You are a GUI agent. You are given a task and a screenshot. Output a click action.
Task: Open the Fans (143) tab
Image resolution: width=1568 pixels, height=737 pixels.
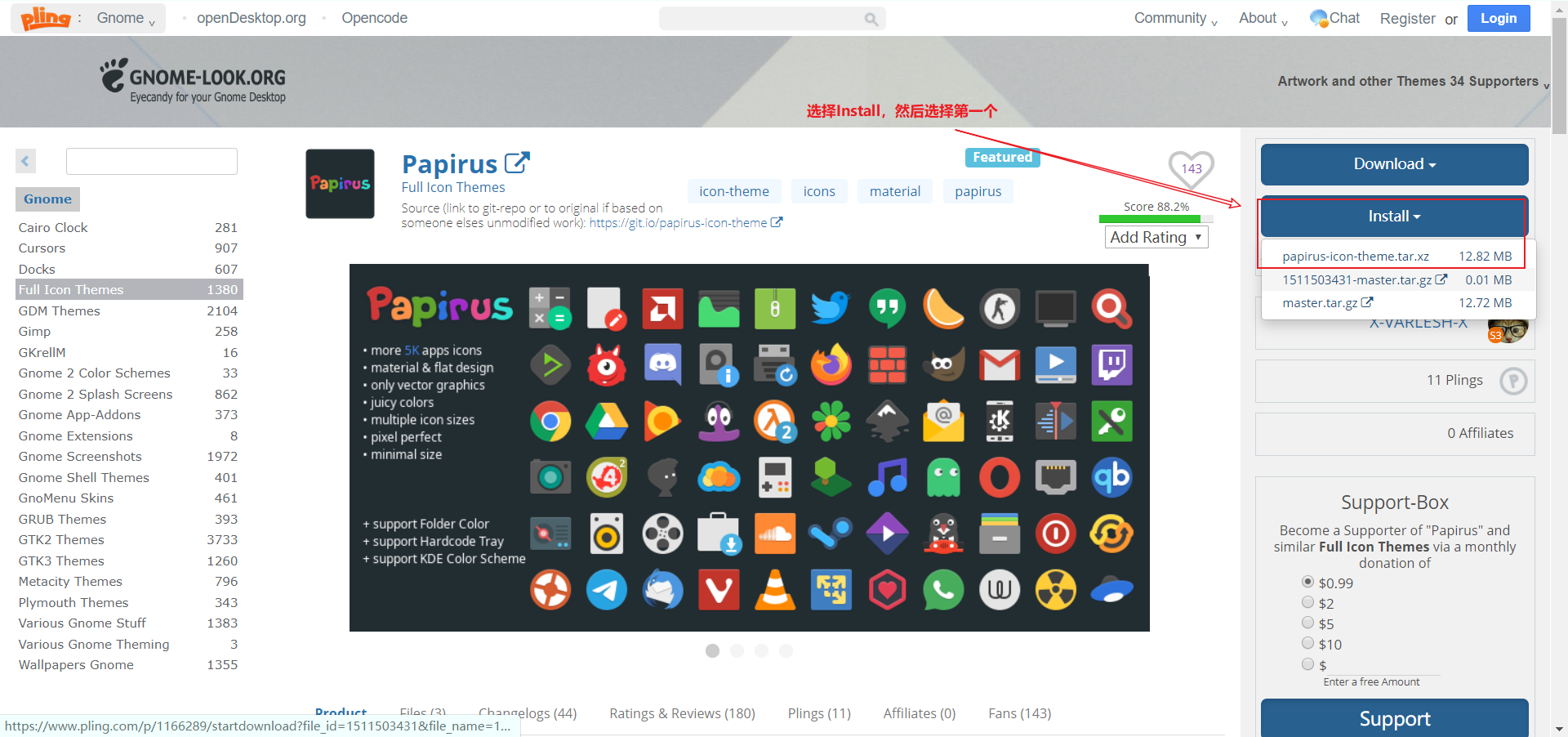(x=1020, y=713)
